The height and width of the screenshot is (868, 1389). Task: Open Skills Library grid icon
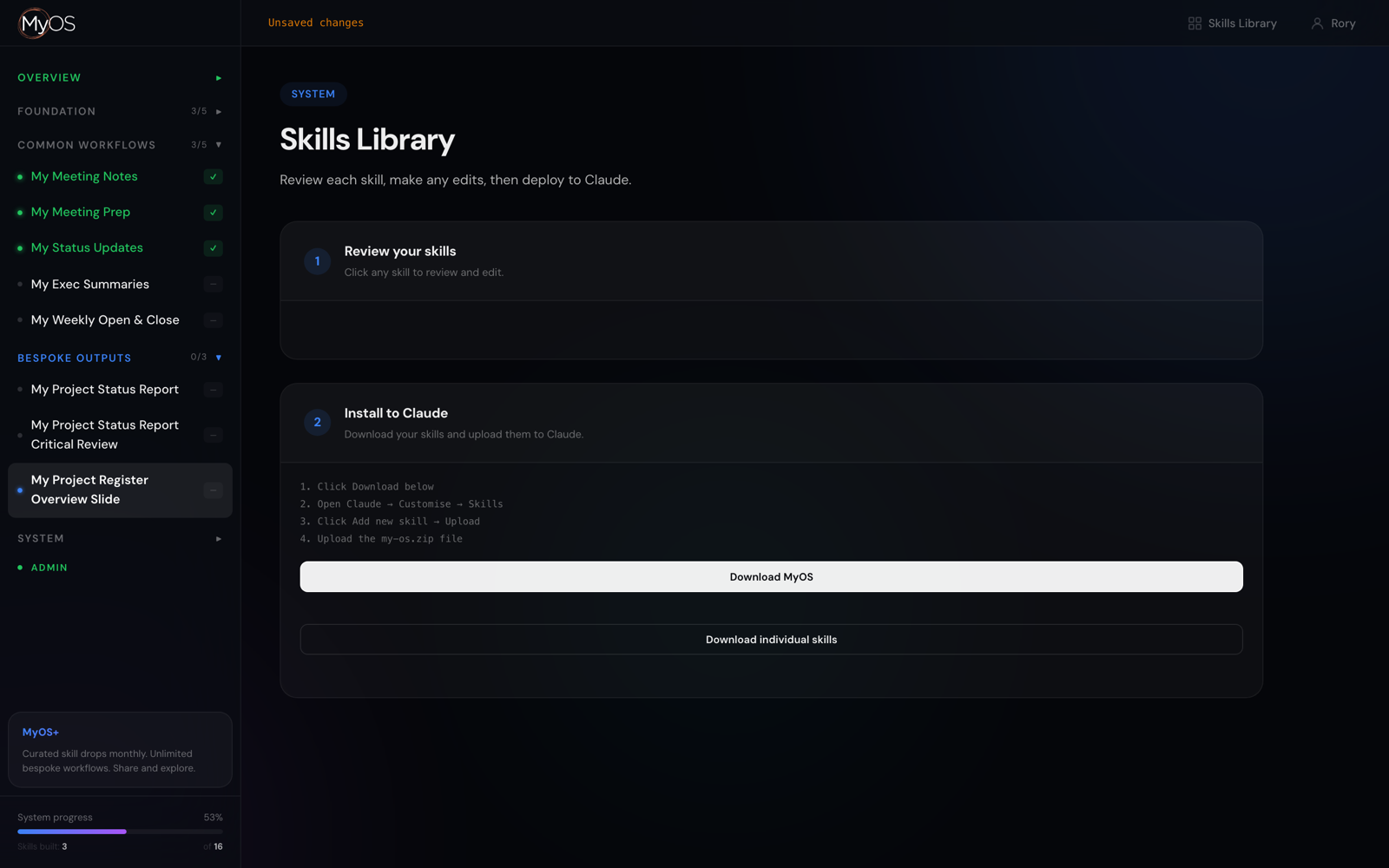coord(1195,23)
